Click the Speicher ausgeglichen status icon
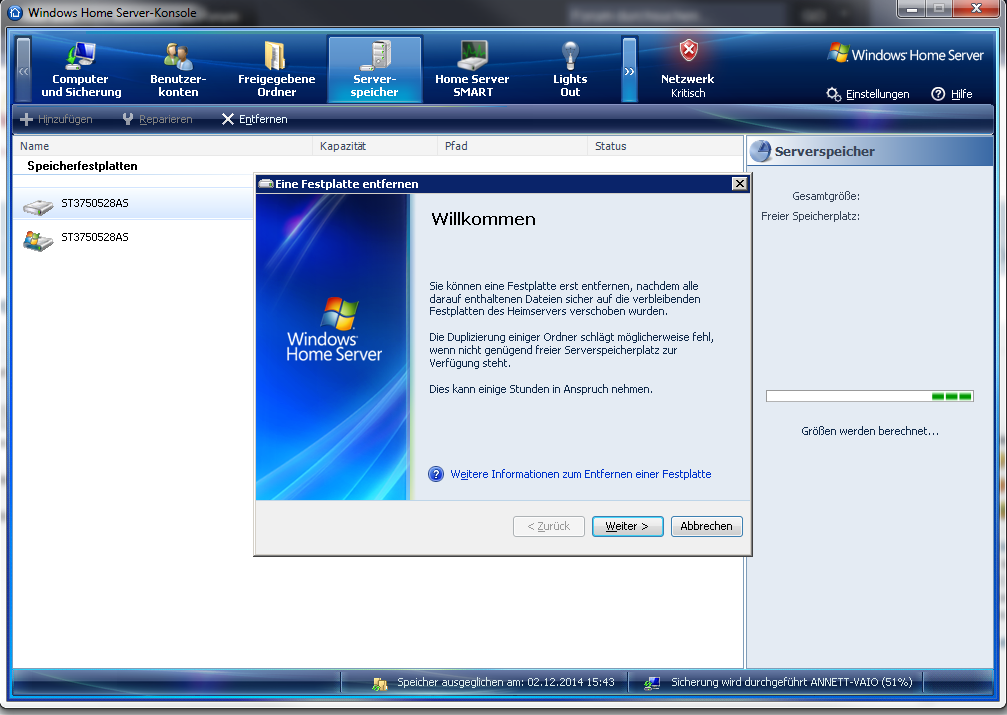This screenshot has width=1007, height=715. pos(380,684)
